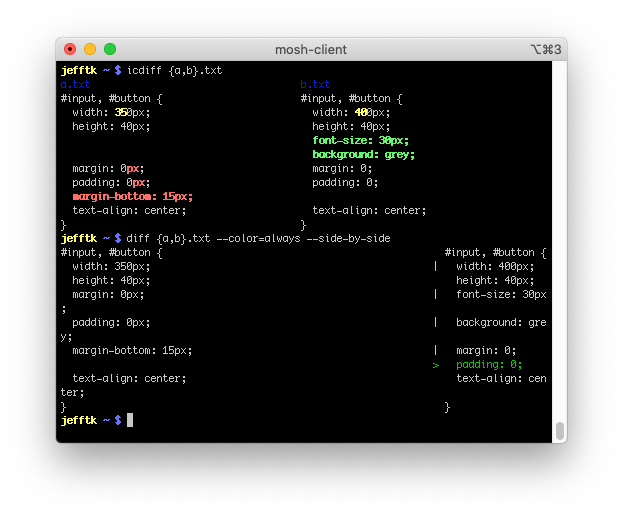Screen dimensions: 623x517
Task: Click the green background: grey; line
Action: (363, 155)
